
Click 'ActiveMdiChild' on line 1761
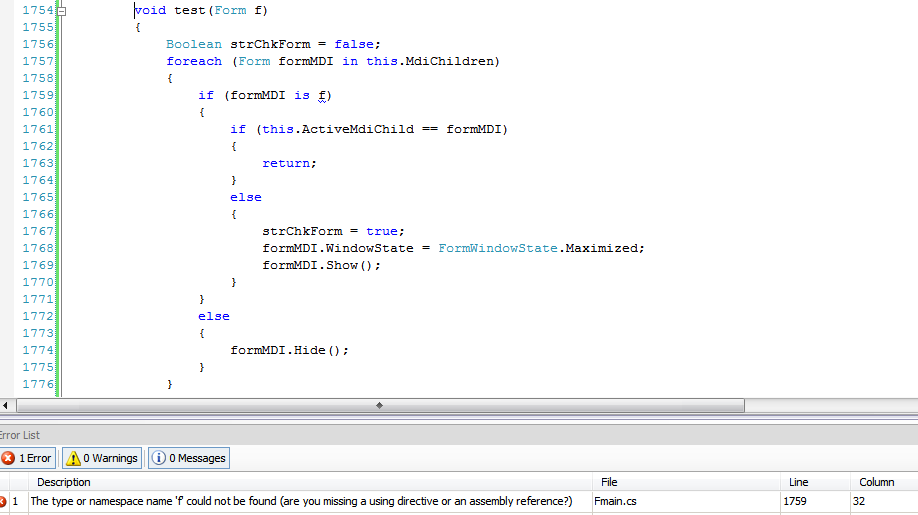point(358,129)
